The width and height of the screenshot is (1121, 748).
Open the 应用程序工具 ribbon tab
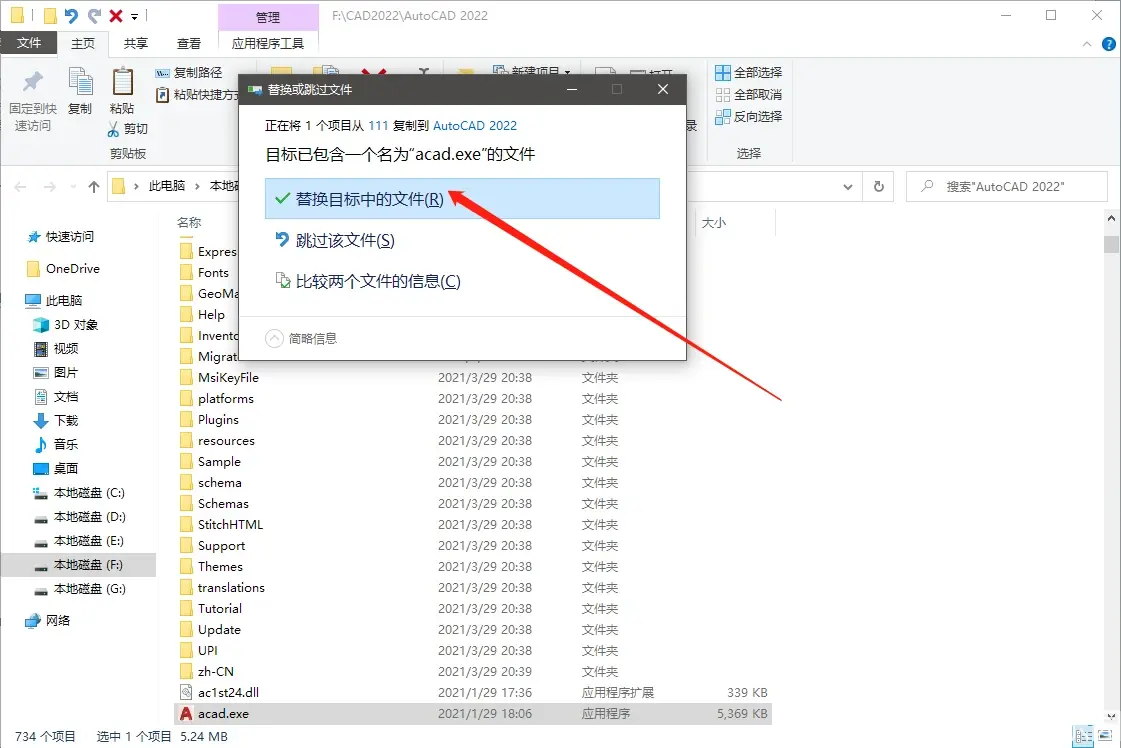268,44
